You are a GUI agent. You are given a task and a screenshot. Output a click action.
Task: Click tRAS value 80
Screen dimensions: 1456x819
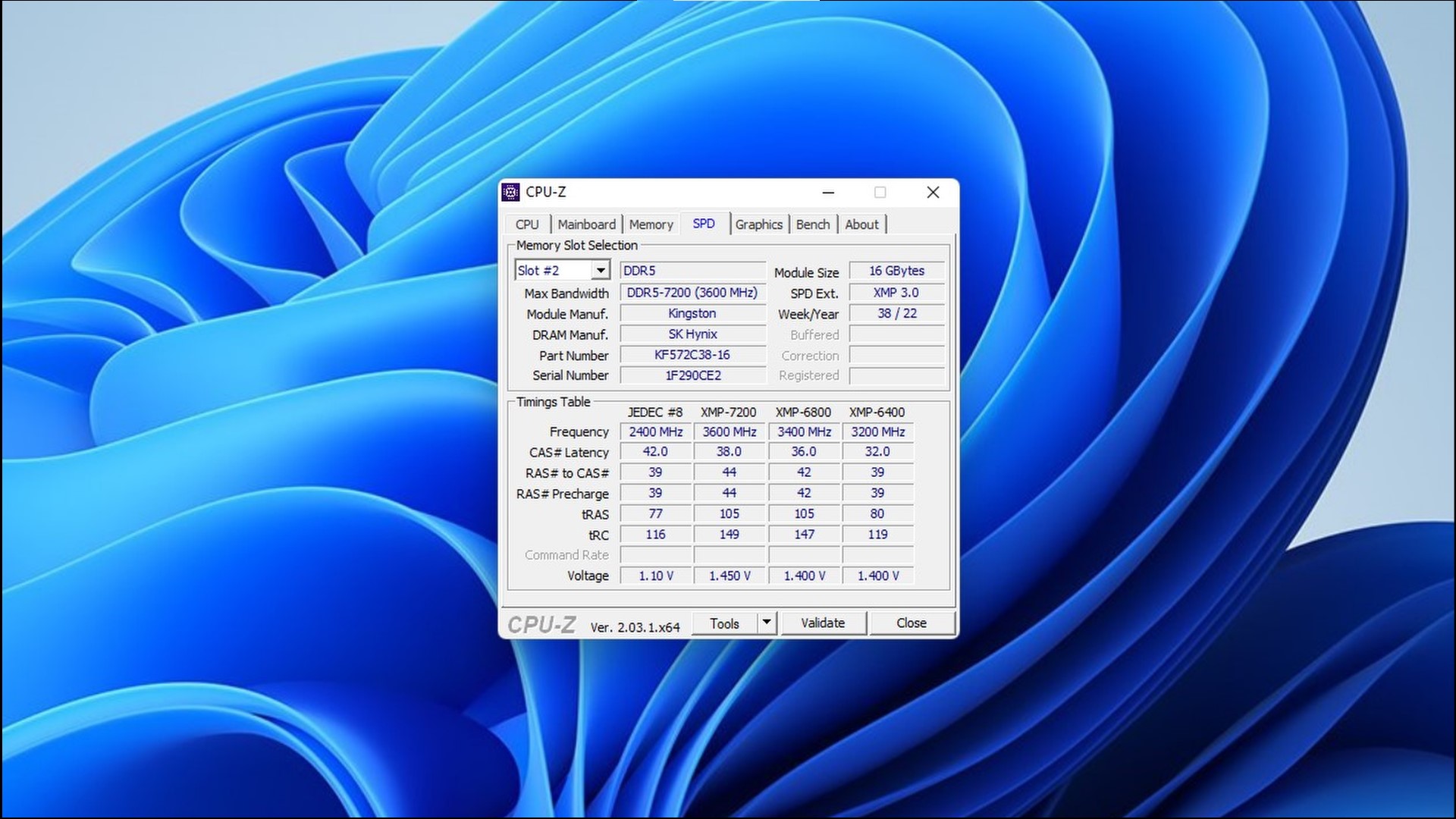click(878, 514)
